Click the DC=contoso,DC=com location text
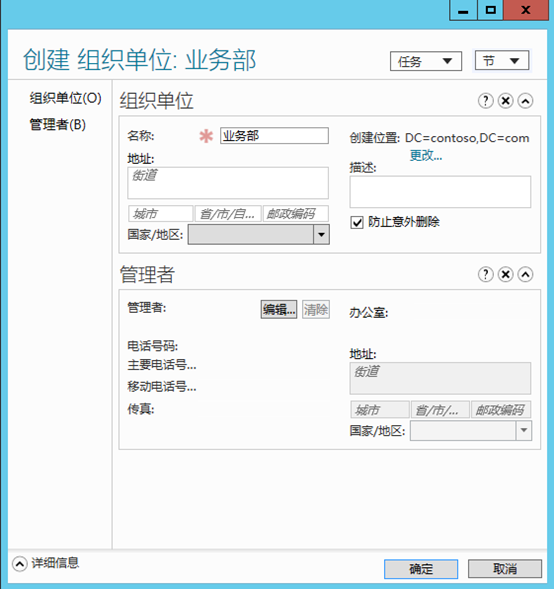The image size is (554, 589). tap(467, 138)
